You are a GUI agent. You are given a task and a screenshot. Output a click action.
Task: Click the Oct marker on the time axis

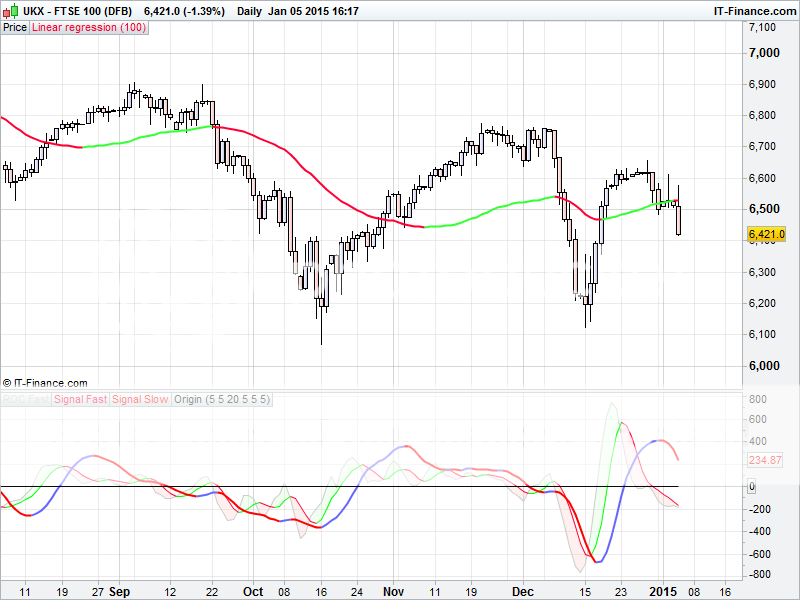[x=254, y=591]
